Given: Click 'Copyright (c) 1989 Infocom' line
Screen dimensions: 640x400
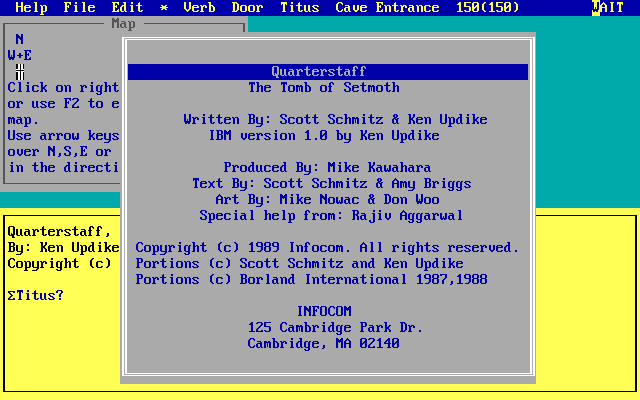Looking at the screenshot, I should click(x=327, y=247).
